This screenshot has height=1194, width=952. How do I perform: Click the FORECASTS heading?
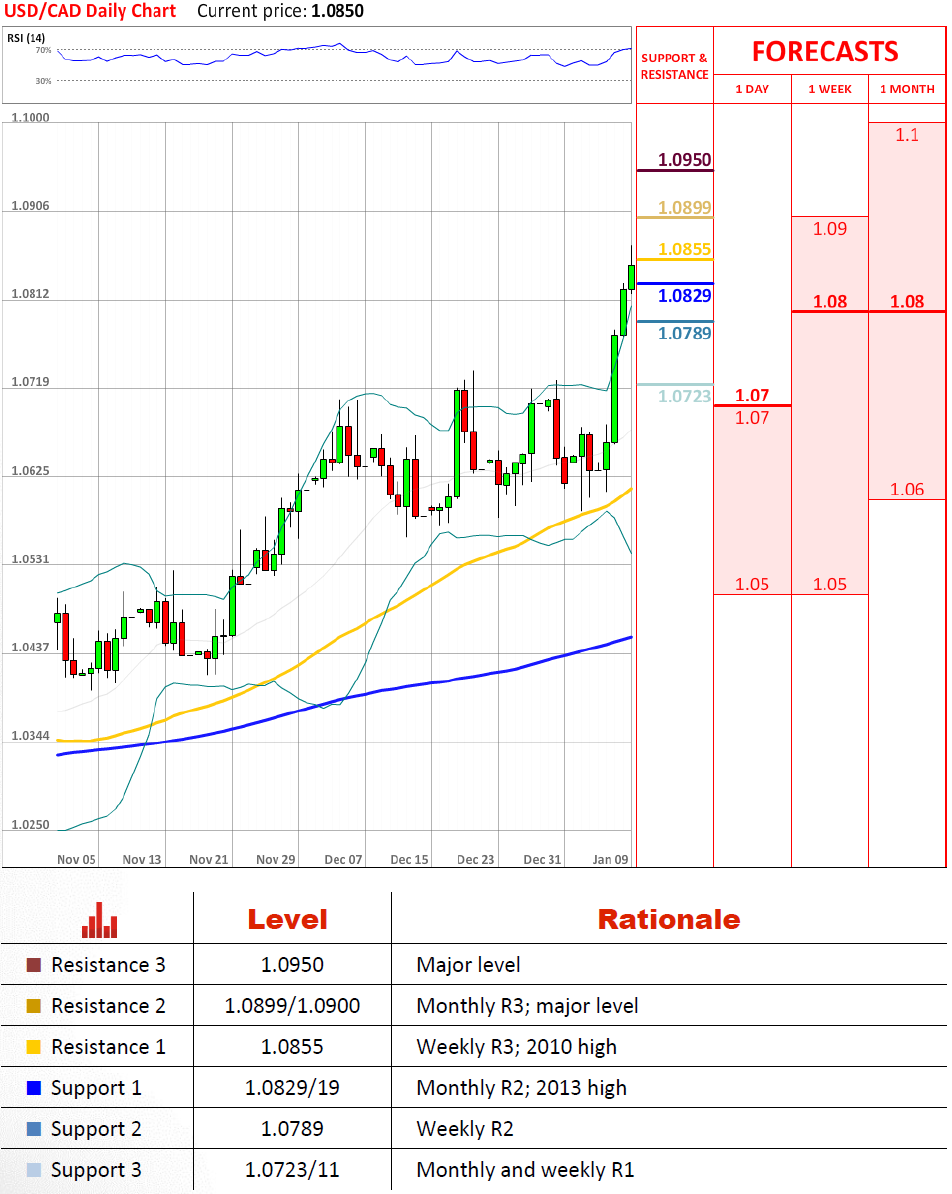click(x=826, y=52)
